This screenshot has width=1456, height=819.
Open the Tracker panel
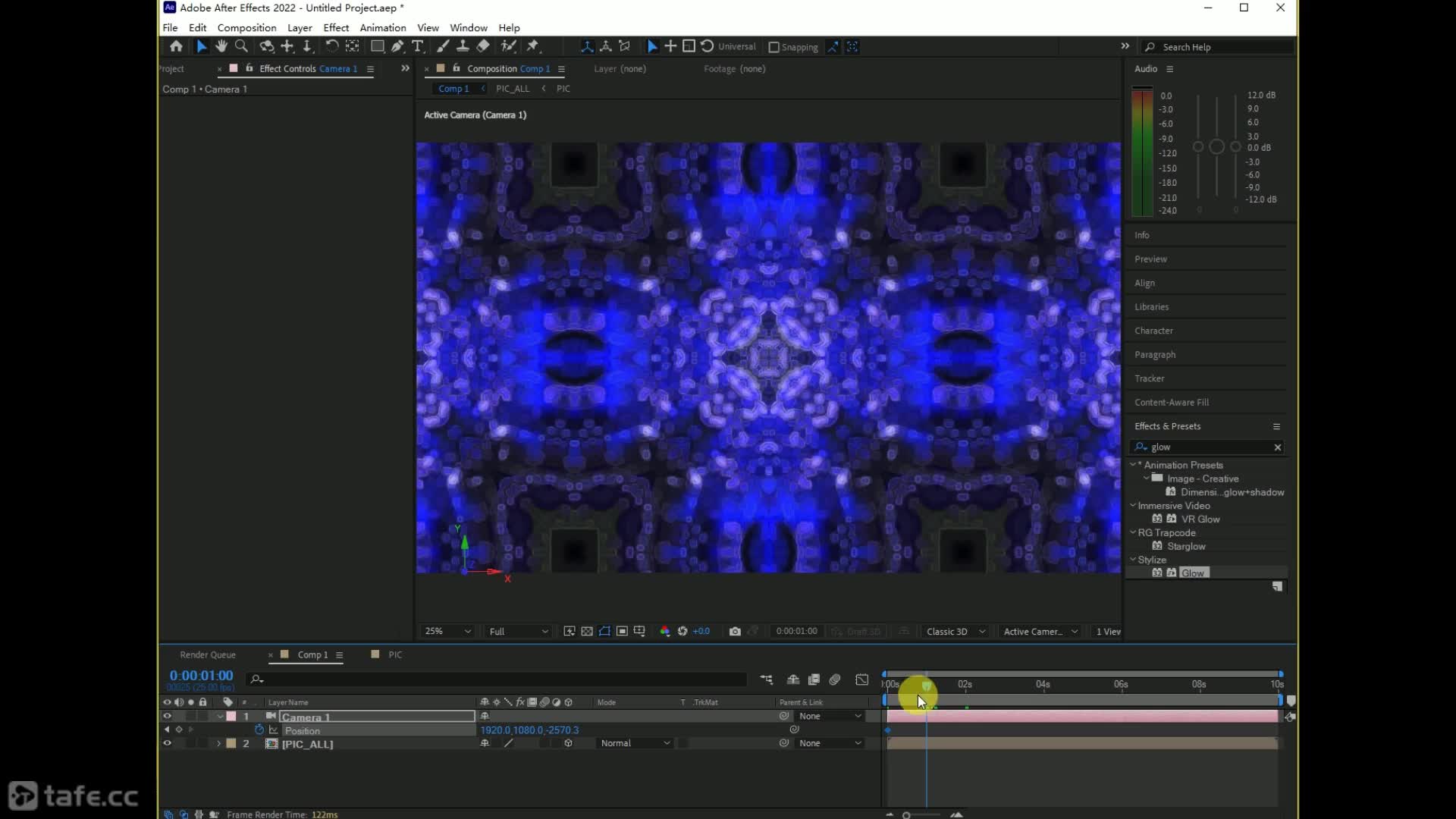1149,378
